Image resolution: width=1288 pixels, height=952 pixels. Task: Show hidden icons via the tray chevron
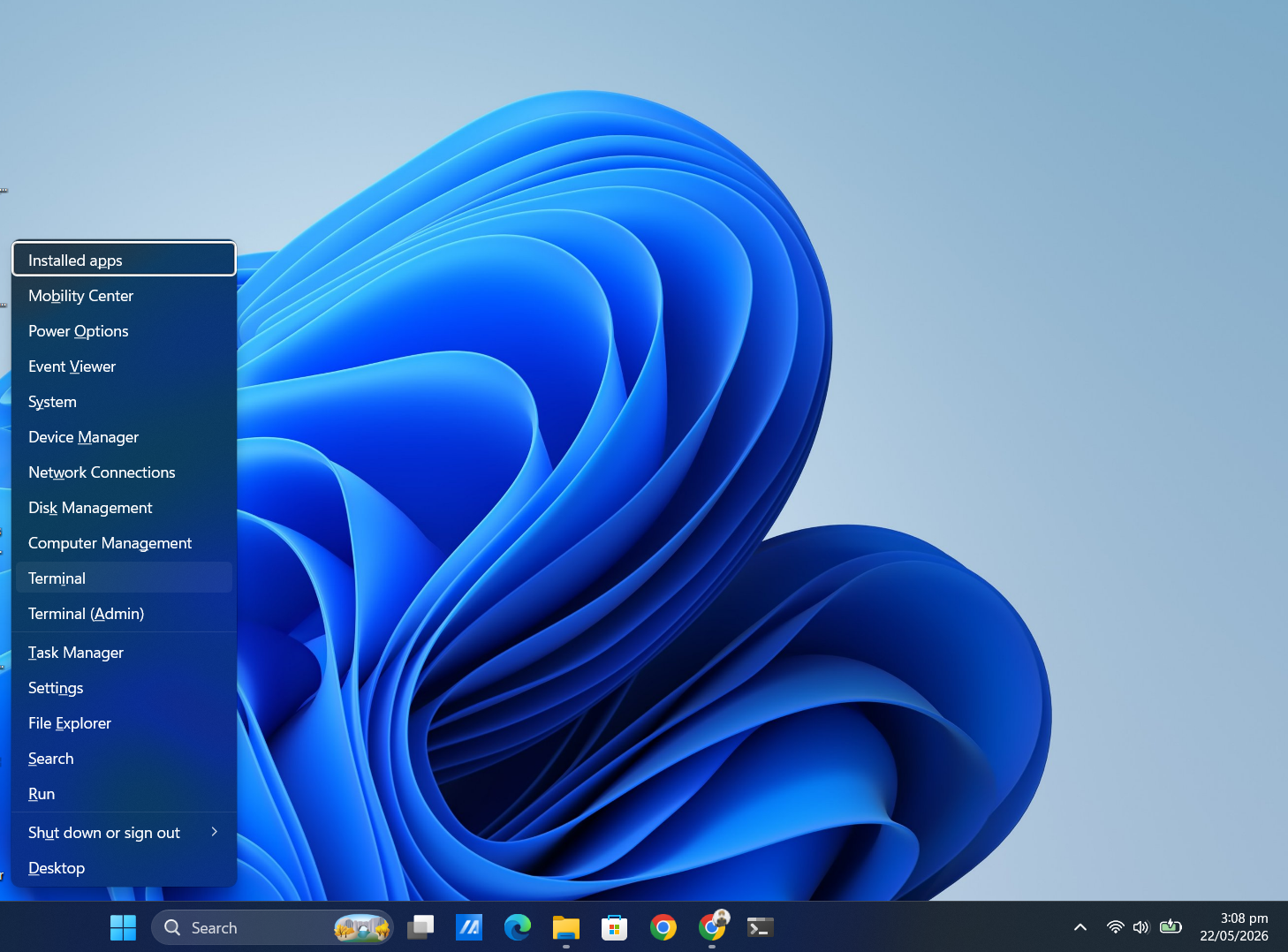tap(1080, 927)
